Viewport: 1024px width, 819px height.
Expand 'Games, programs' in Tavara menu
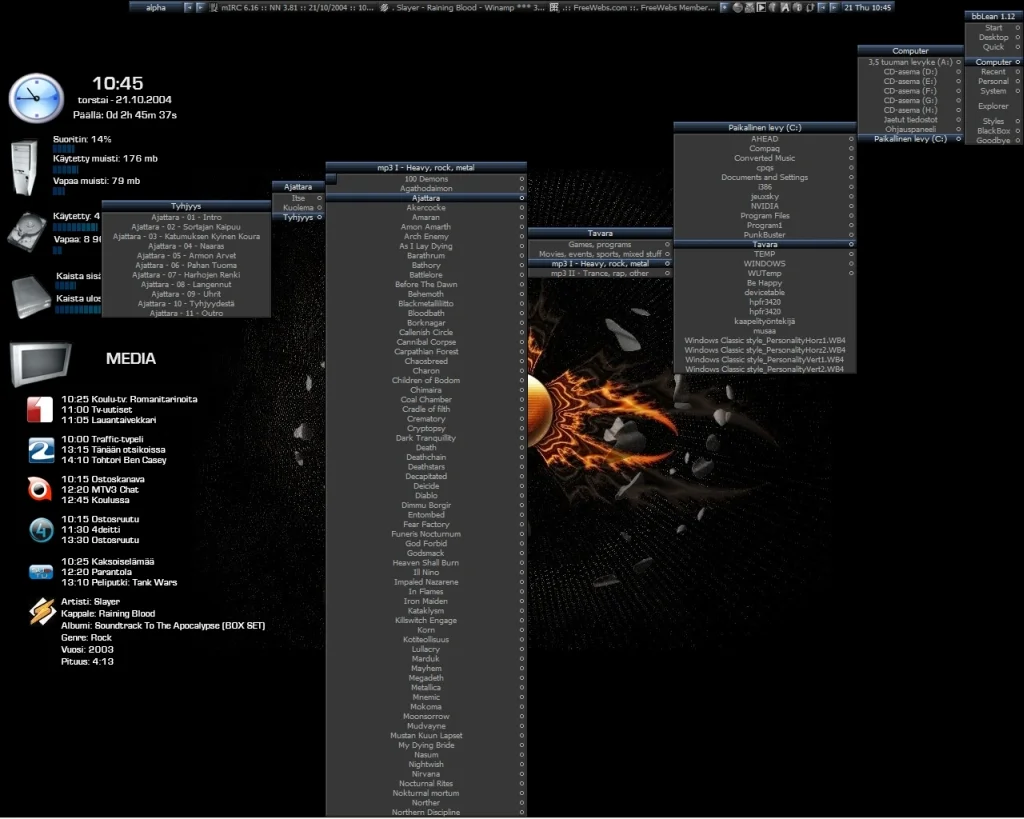(600, 245)
